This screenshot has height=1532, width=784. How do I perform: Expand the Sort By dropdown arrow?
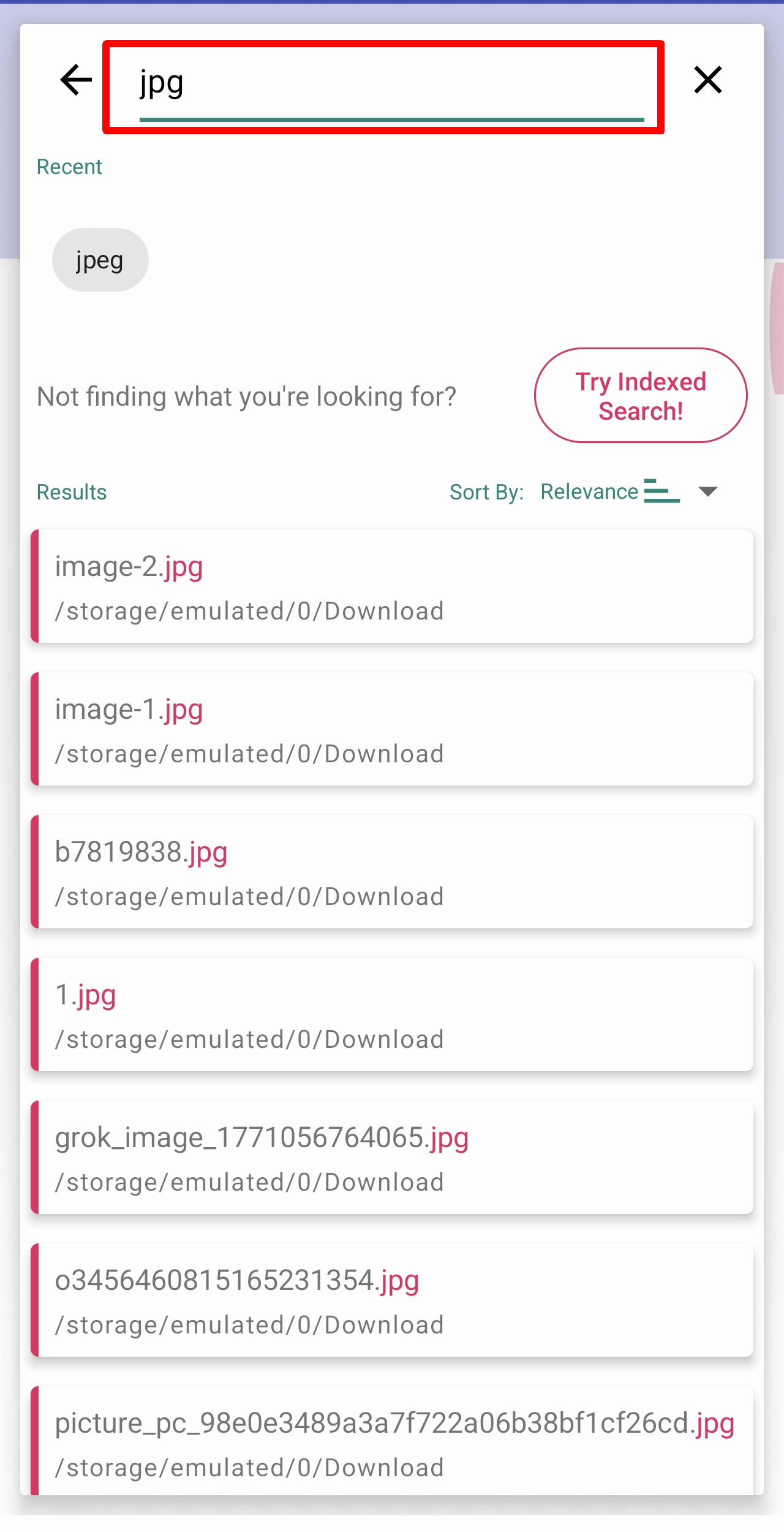click(x=708, y=491)
